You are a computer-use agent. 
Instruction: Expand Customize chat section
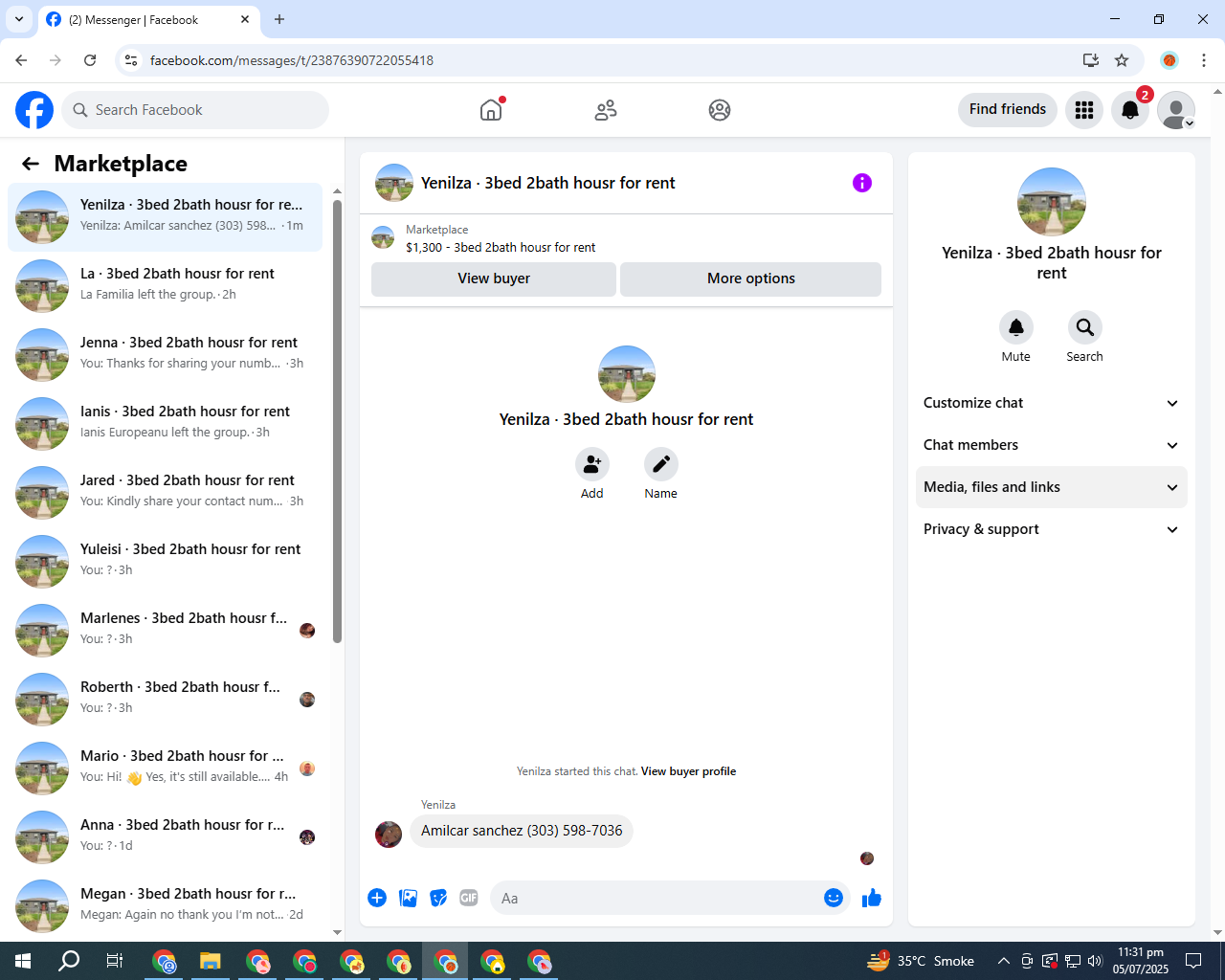pos(1051,403)
